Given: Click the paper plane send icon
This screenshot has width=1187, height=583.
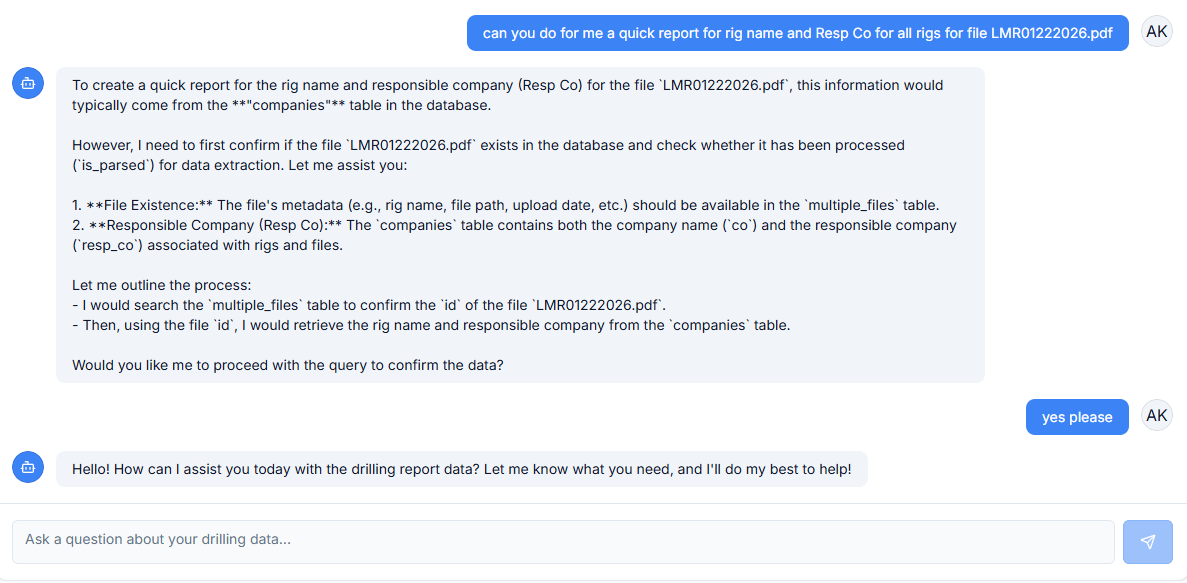Looking at the screenshot, I should click(x=1147, y=541).
